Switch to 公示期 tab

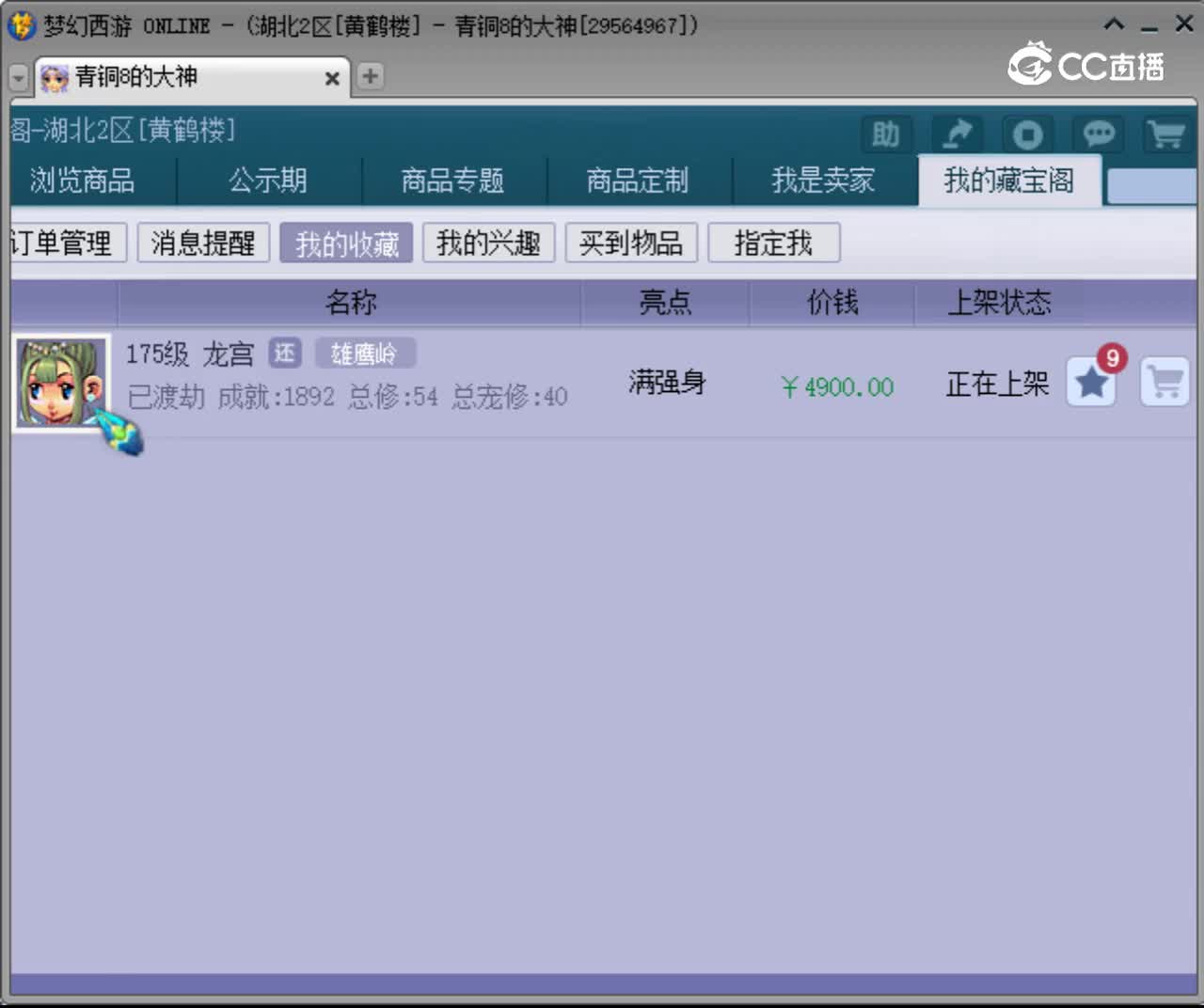point(268,180)
